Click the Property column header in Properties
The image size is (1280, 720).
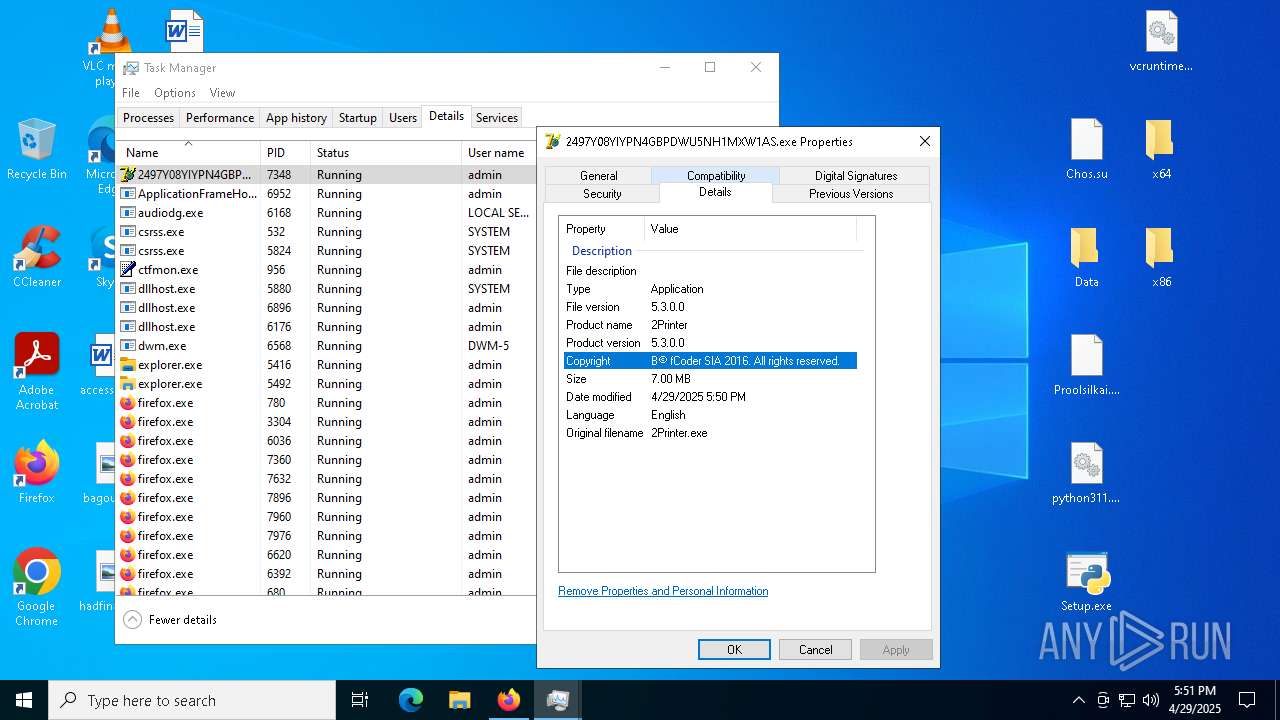point(602,229)
